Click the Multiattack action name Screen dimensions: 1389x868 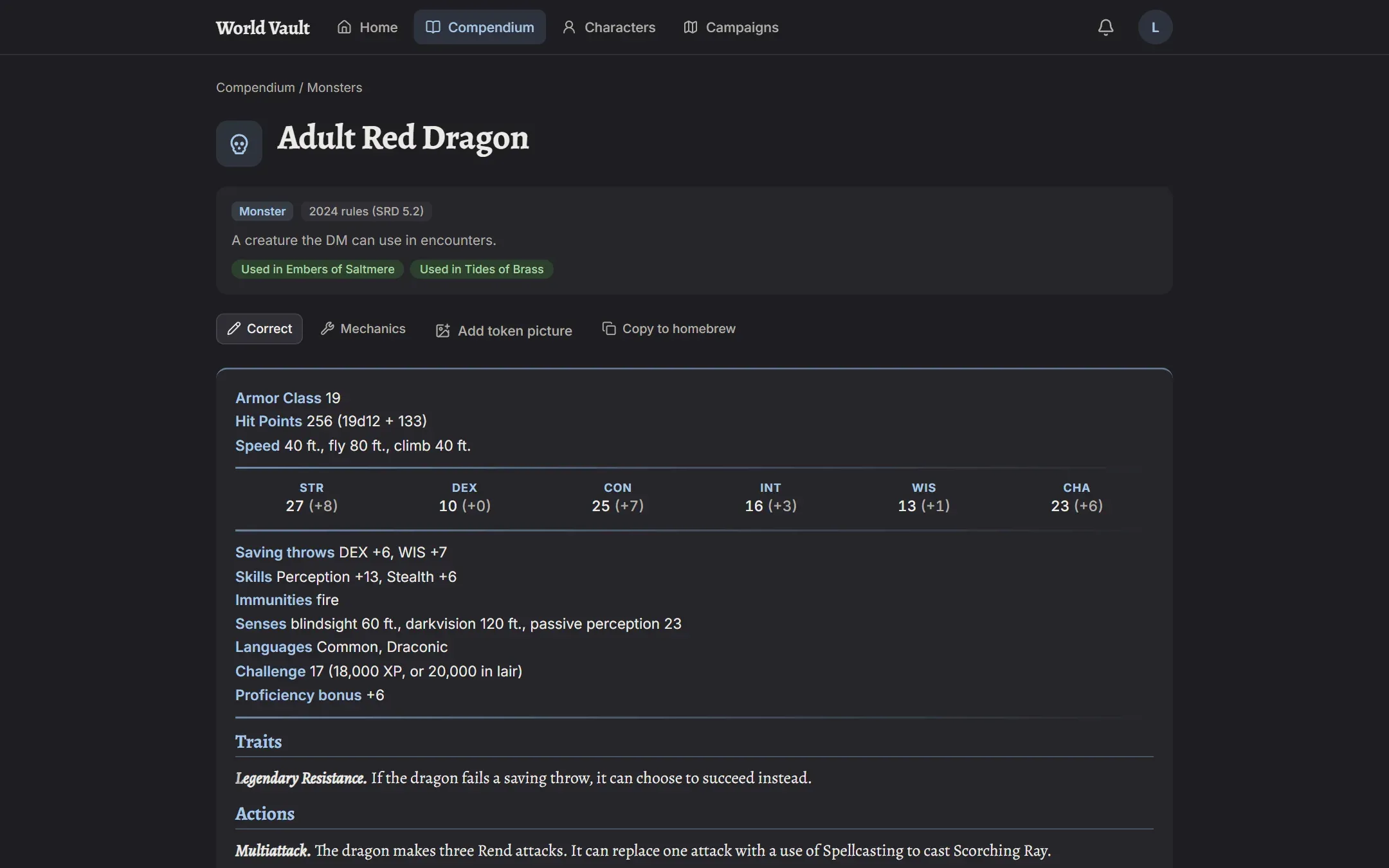point(273,851)
